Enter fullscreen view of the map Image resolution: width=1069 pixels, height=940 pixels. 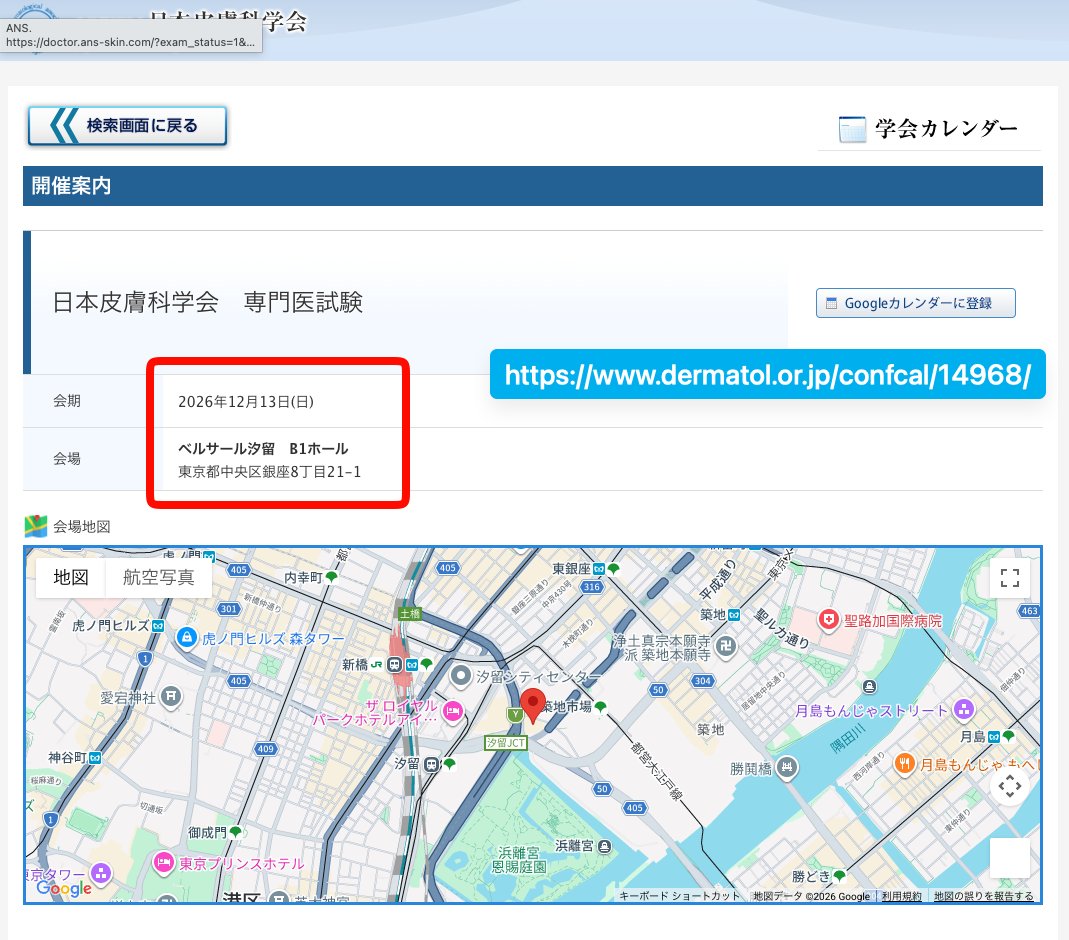pyautogui.click(x=1008, y=577)
